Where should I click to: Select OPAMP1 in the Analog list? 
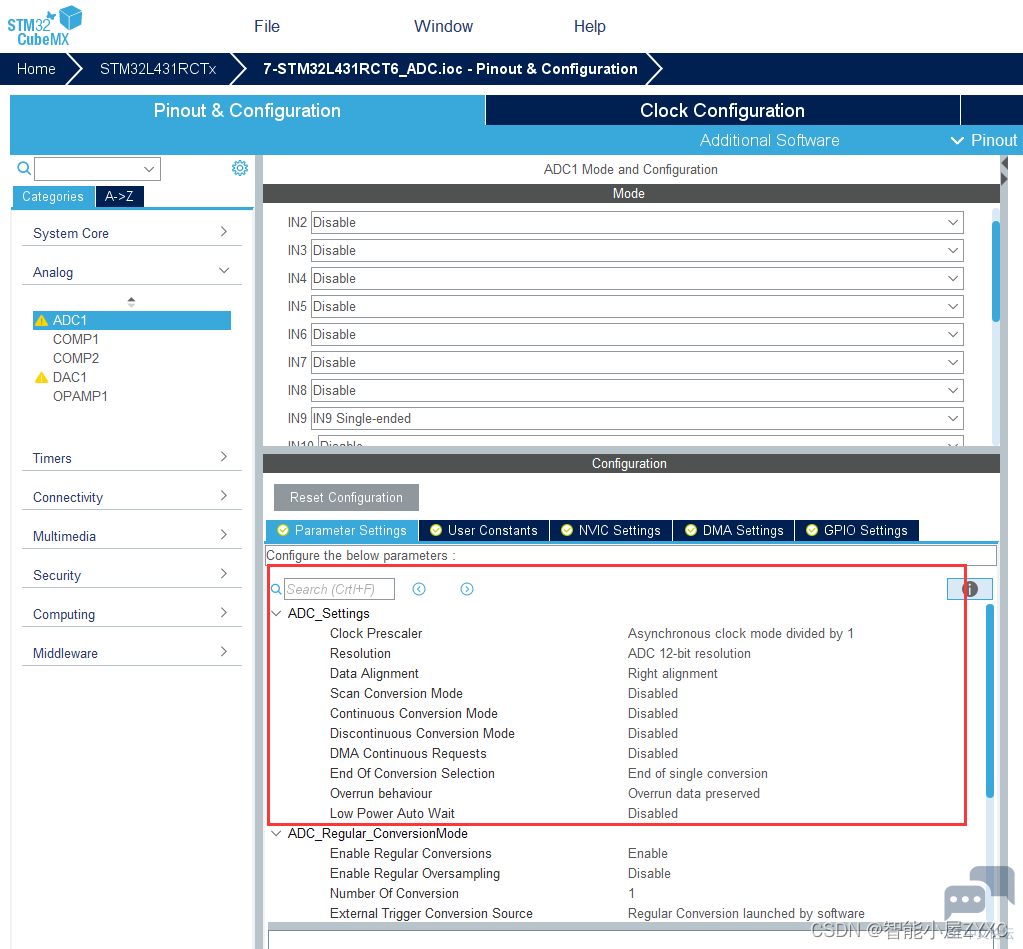pyautogui.click(x=80, y=396)
